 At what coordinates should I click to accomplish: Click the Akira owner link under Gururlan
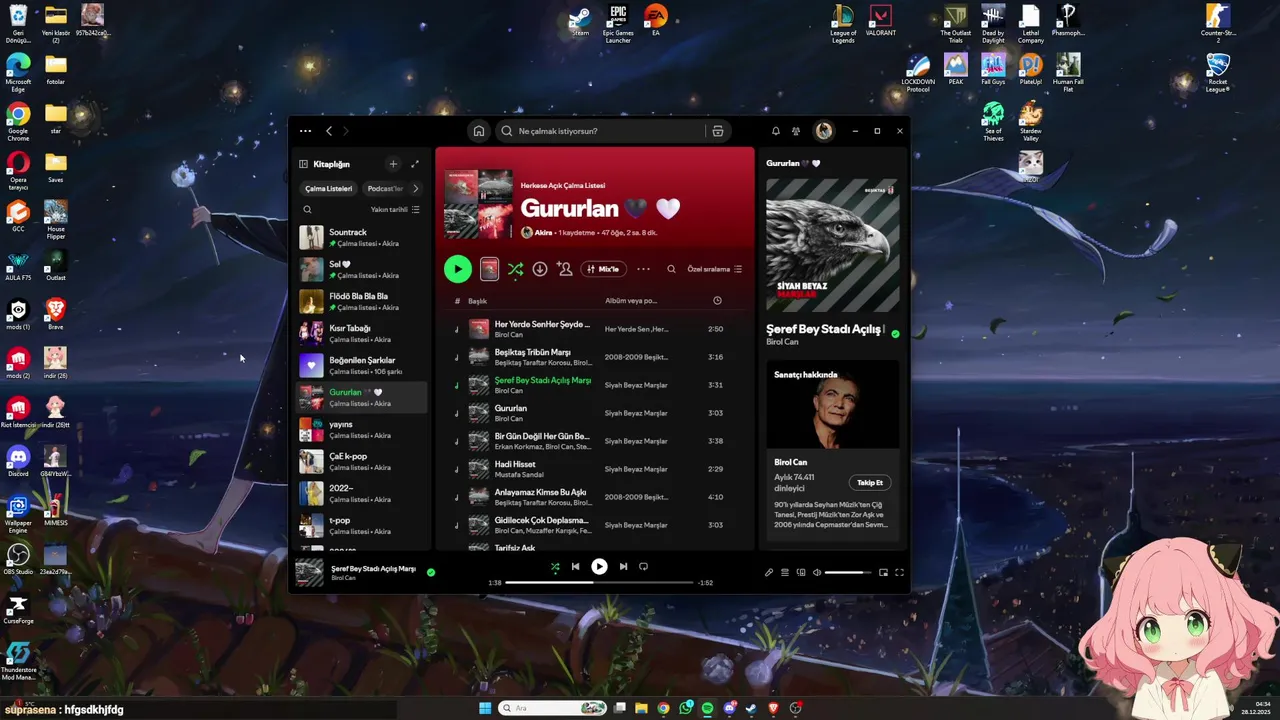tap(543, 232)
